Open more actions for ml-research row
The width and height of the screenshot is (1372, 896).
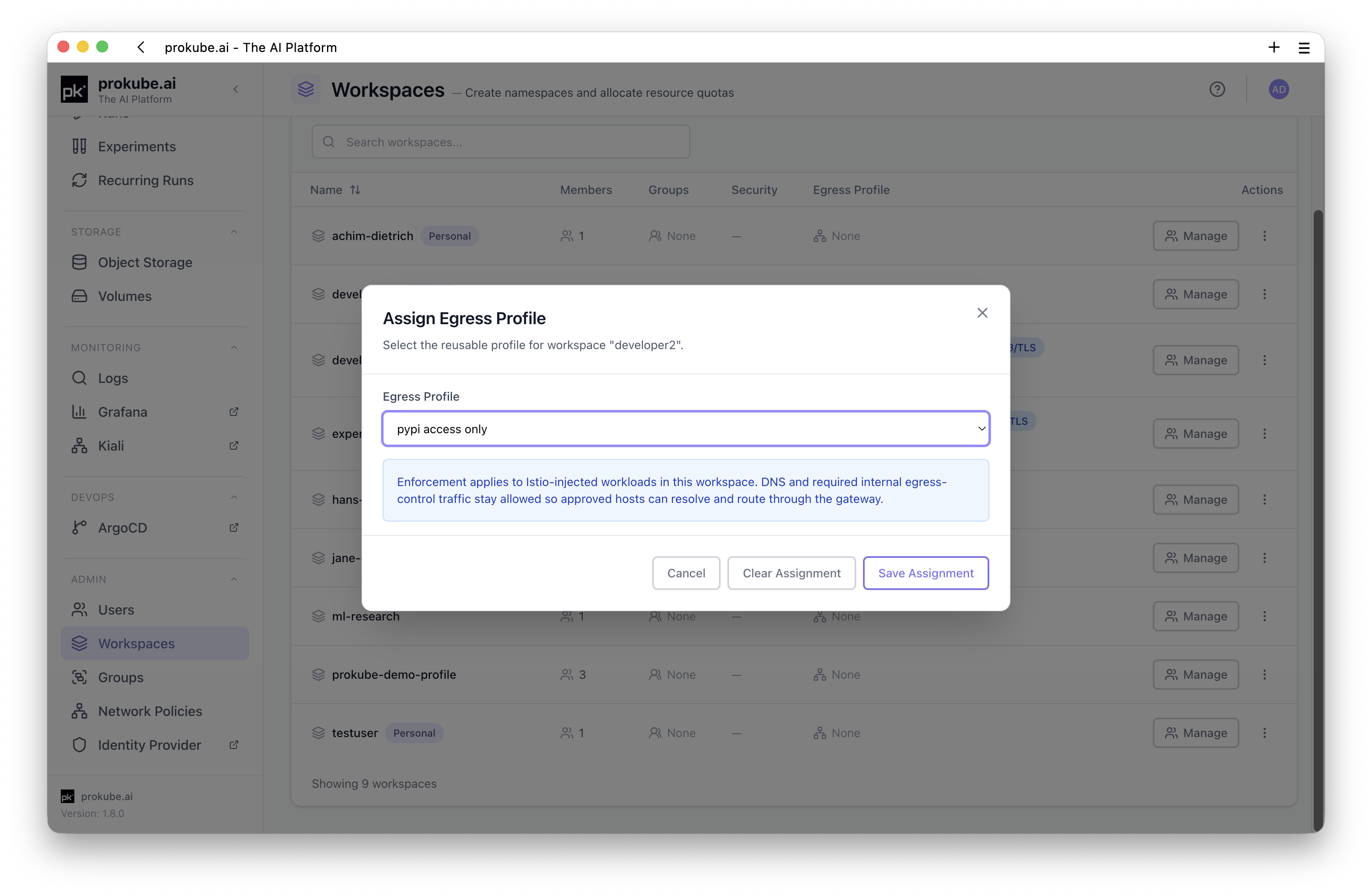click(1264, 616)
